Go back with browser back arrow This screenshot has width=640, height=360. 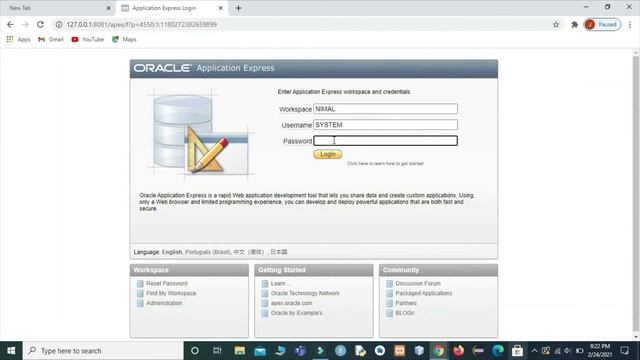point(10,24)
